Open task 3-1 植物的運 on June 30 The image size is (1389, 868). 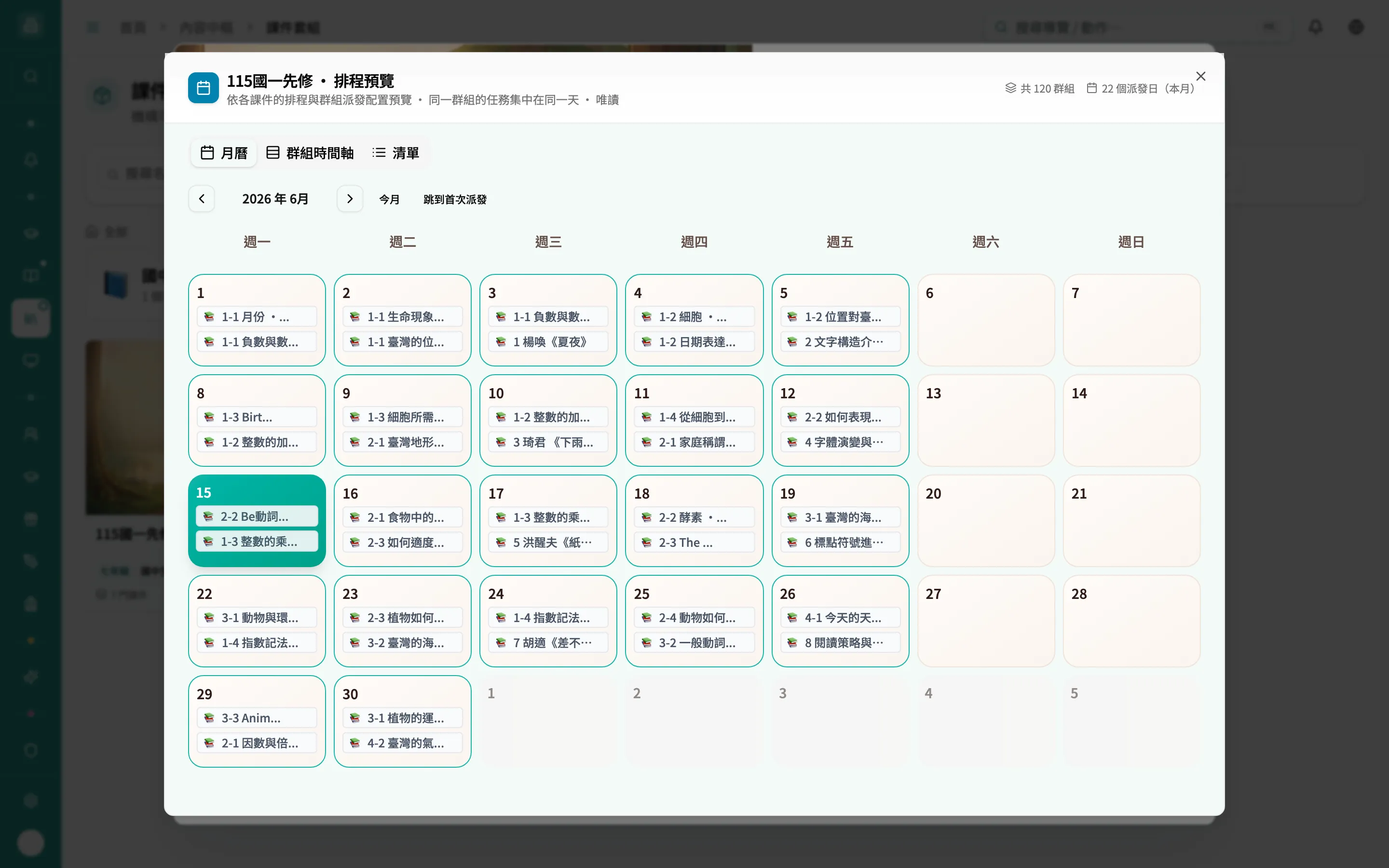(x=402, y=718)
